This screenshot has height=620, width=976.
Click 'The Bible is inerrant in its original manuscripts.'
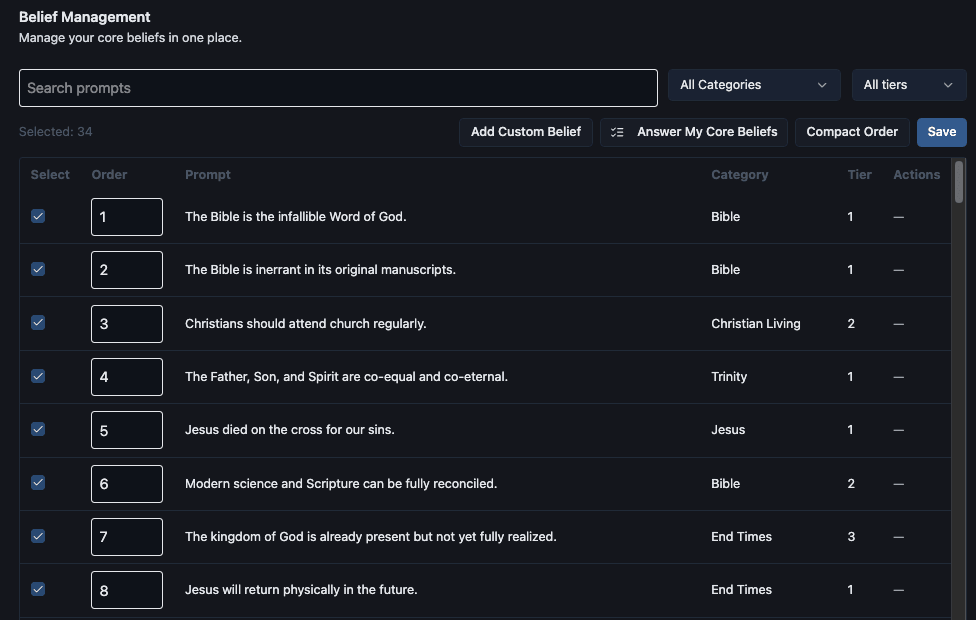(x=320, y=270)
